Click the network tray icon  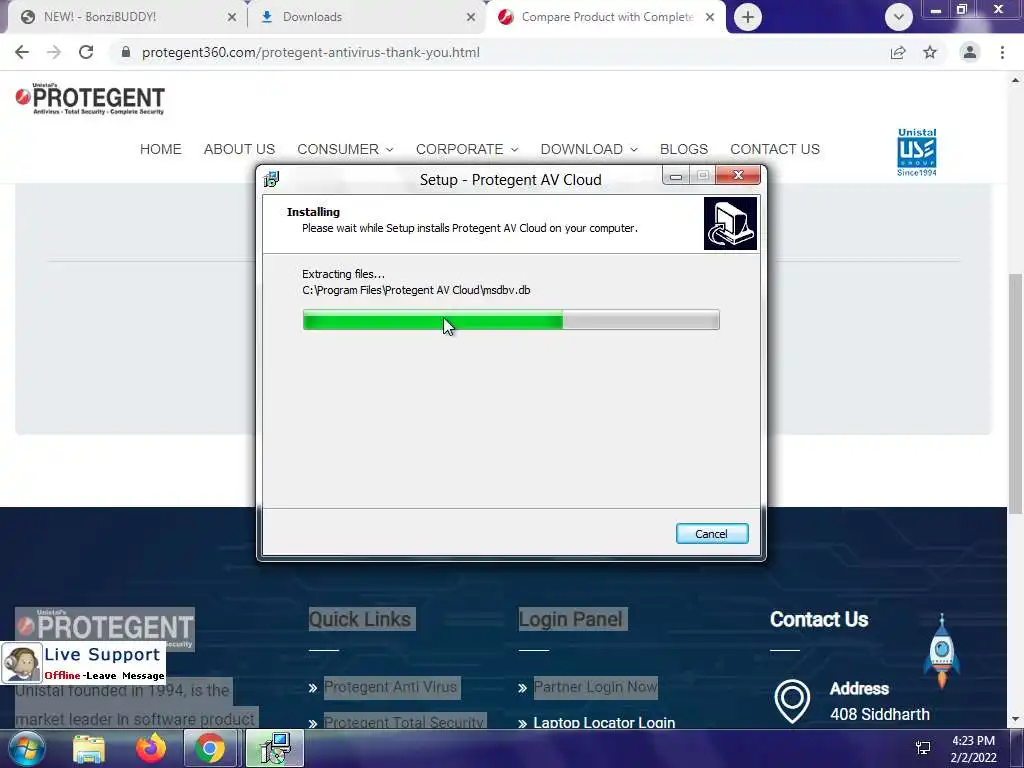pyautogui.click(x=923, y=748)
